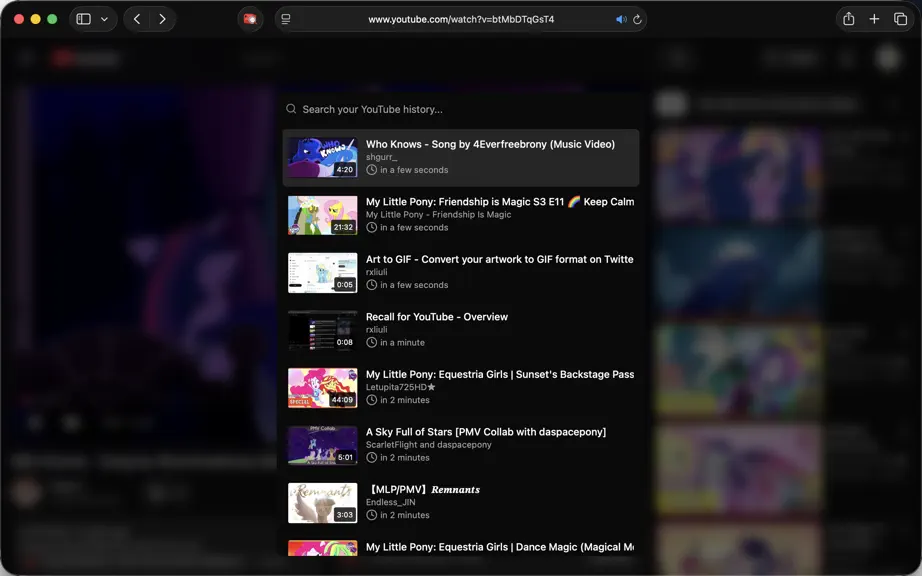
Task: Close the Safari window with the red button
Action: click(x=19, y=19)
